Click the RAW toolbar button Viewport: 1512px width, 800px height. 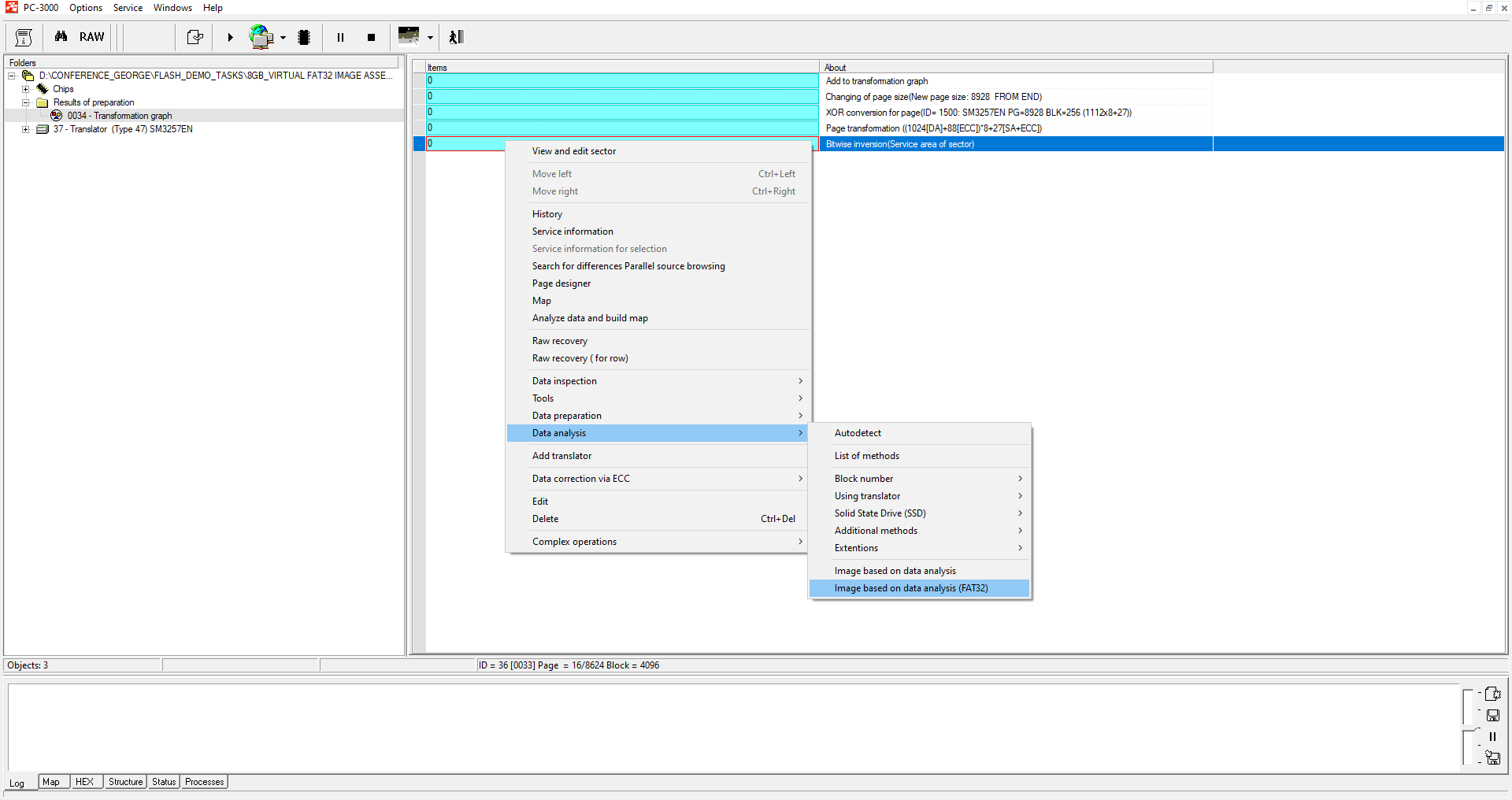coord(91,37)
